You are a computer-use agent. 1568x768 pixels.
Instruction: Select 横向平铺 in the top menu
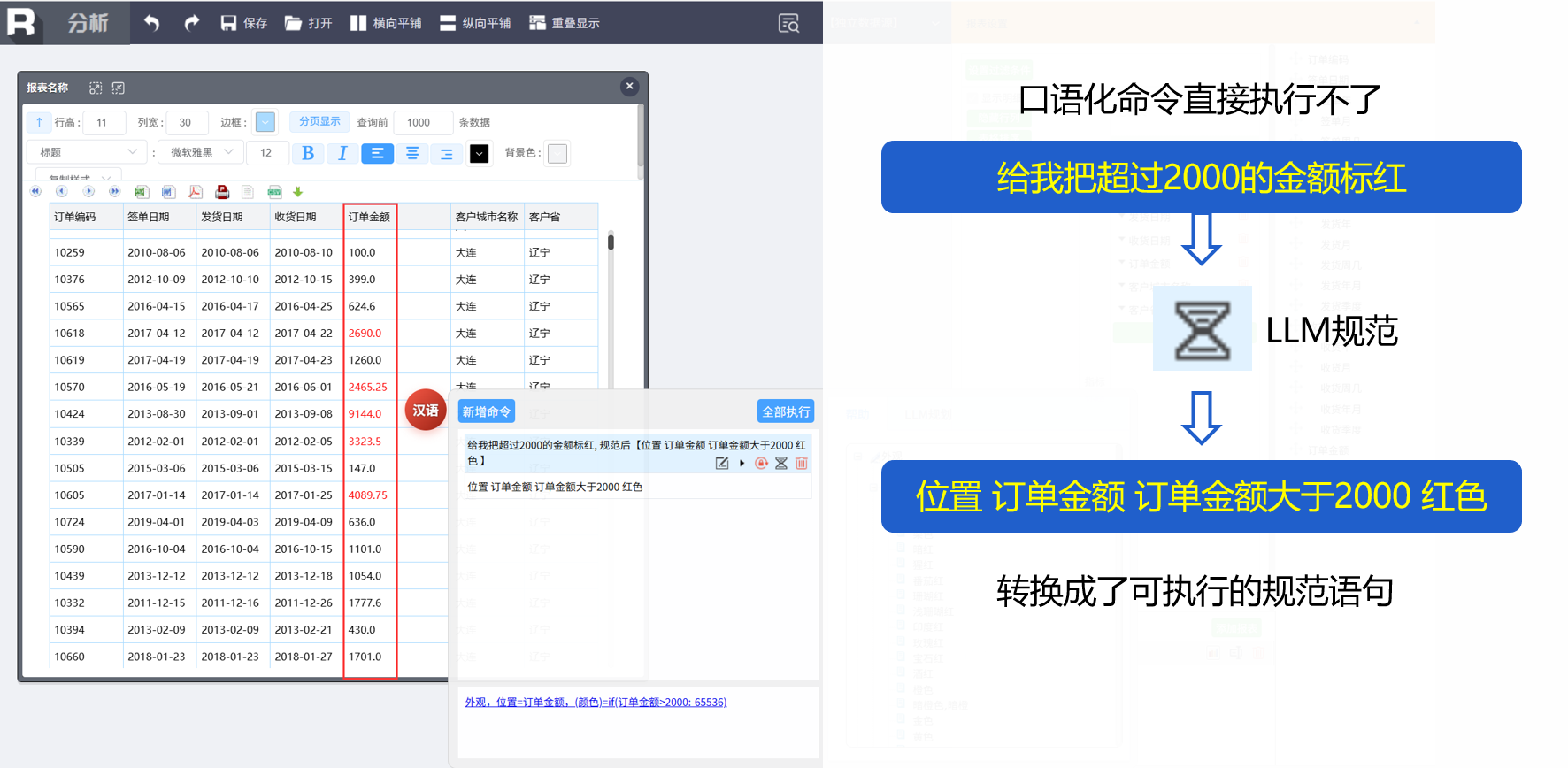point(386,23)
